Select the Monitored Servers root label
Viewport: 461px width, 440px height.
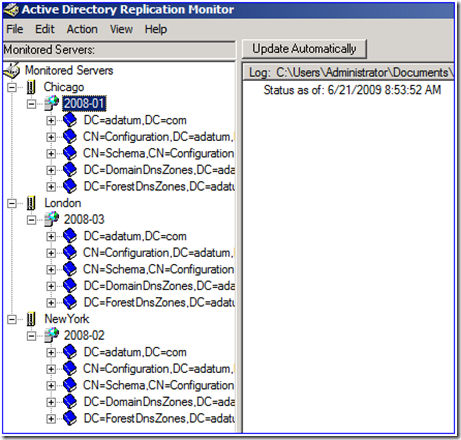tap(69, 70)
